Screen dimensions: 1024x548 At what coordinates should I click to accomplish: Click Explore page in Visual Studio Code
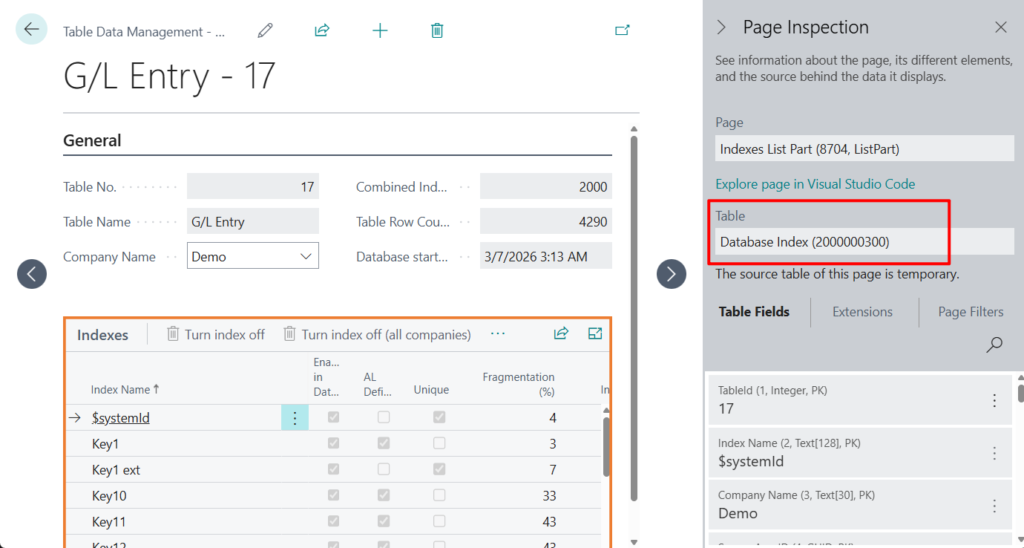(815, 184)
